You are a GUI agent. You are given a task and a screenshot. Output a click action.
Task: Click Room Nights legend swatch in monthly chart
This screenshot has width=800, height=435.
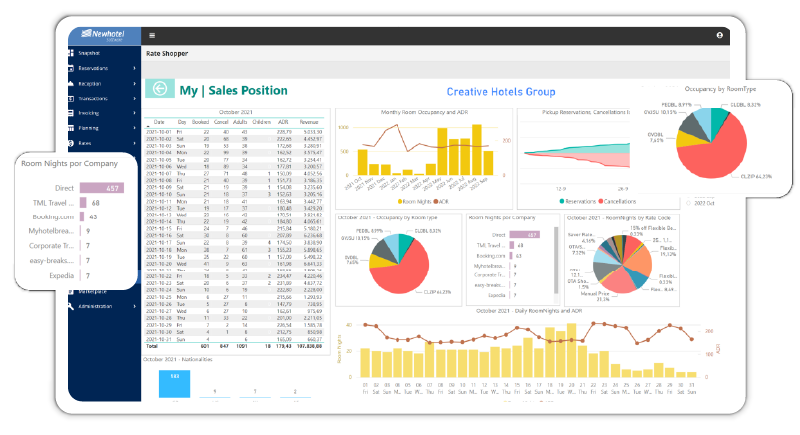[x=400, y=201]
